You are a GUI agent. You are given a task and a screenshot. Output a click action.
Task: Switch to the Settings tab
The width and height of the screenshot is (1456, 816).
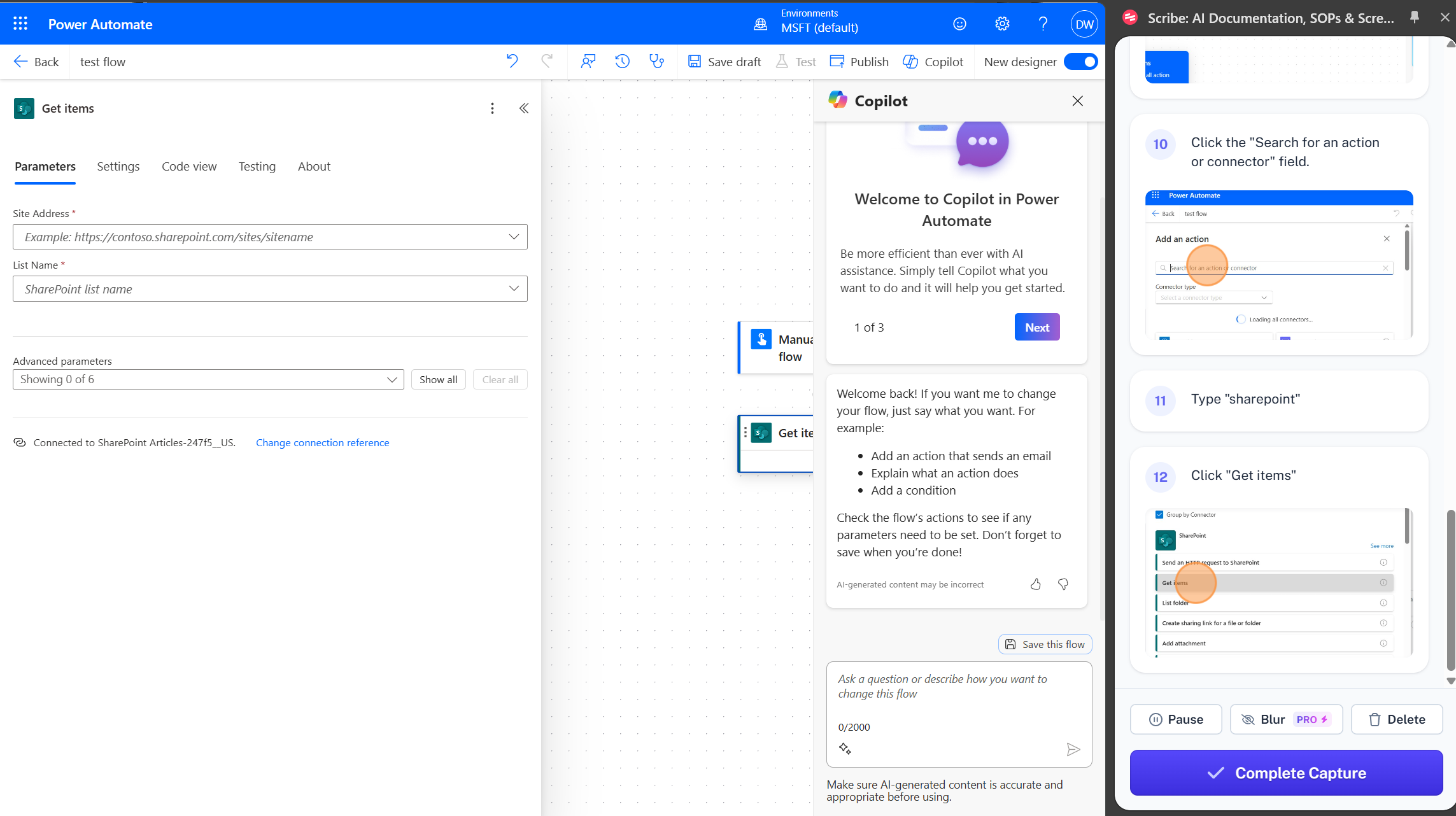point(118,167)
